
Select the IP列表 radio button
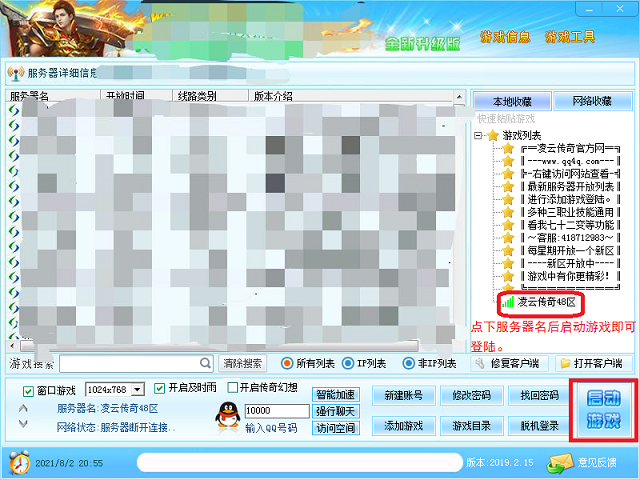pos(348,363)
